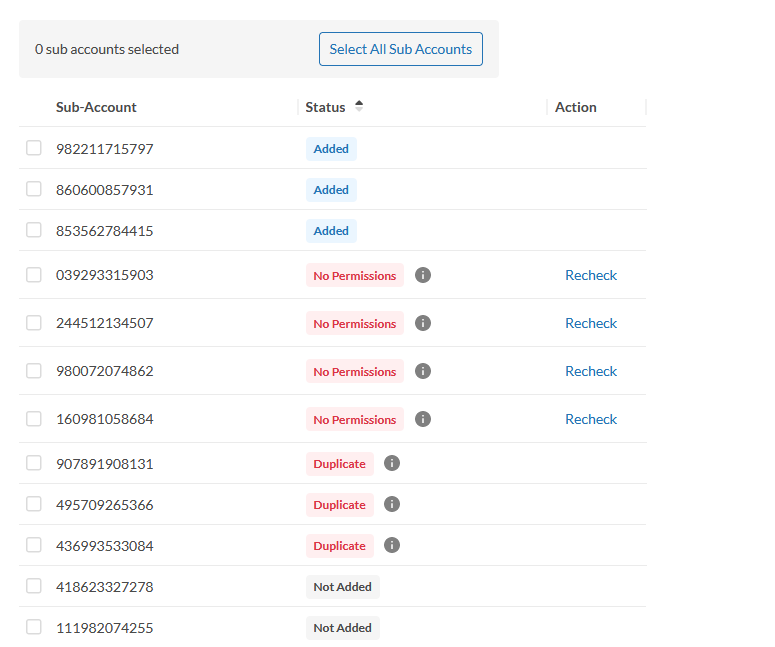This screenshot has height=647, width=775.
Task: Click the Sub-Account column header
Action: [96, 107]
